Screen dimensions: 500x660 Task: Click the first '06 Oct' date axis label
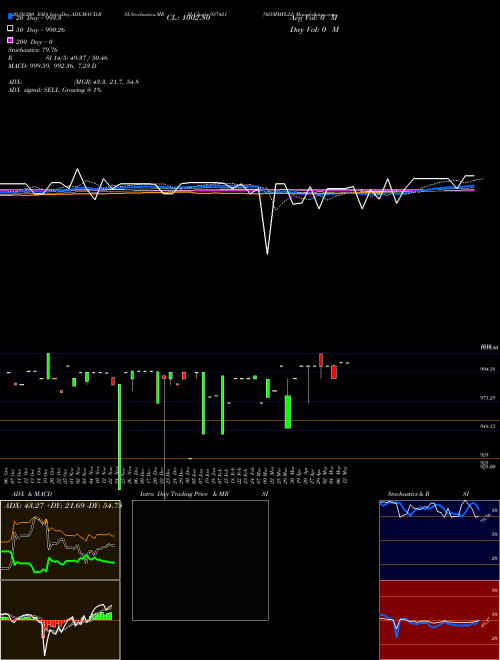tap(6, 476)
